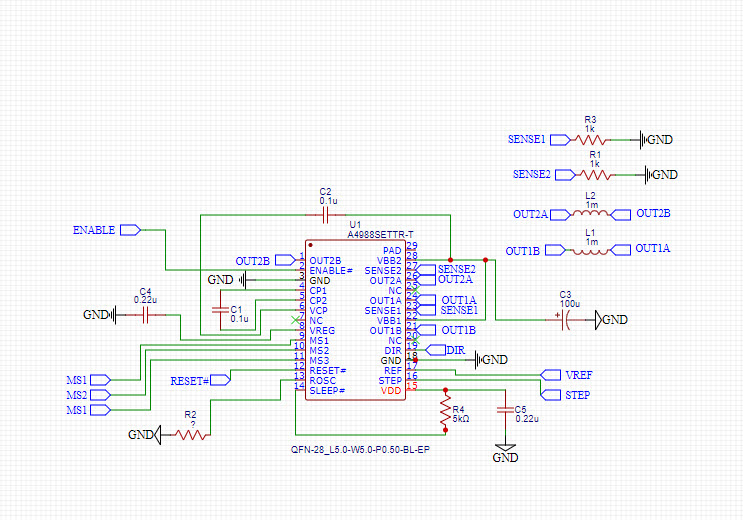The height and width of the screenshot is (520, 743).
Task: Select capacitor C1 0.1u symbol
Action: 221,310
